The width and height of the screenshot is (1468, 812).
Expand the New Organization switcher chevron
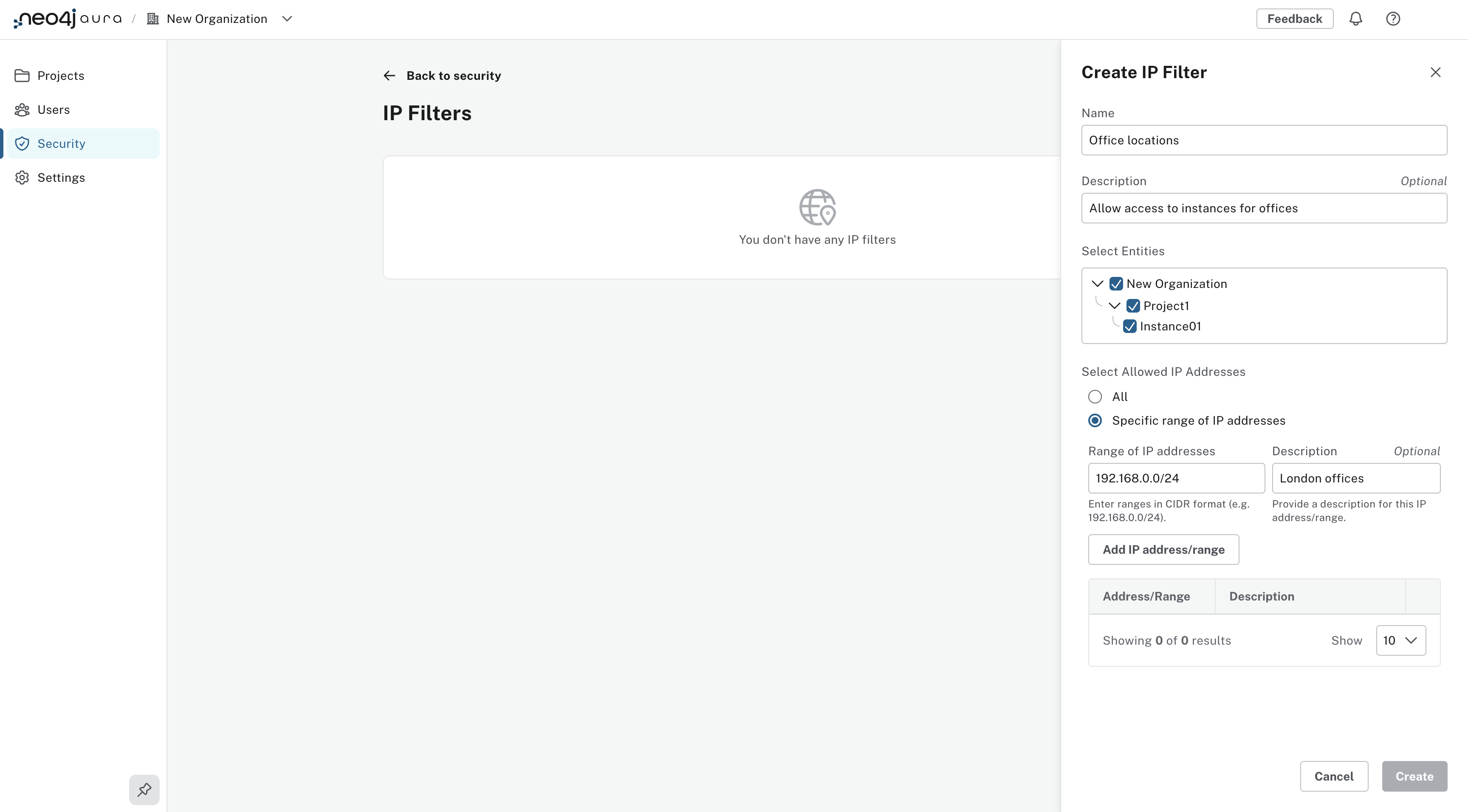(x=287, y=19)
